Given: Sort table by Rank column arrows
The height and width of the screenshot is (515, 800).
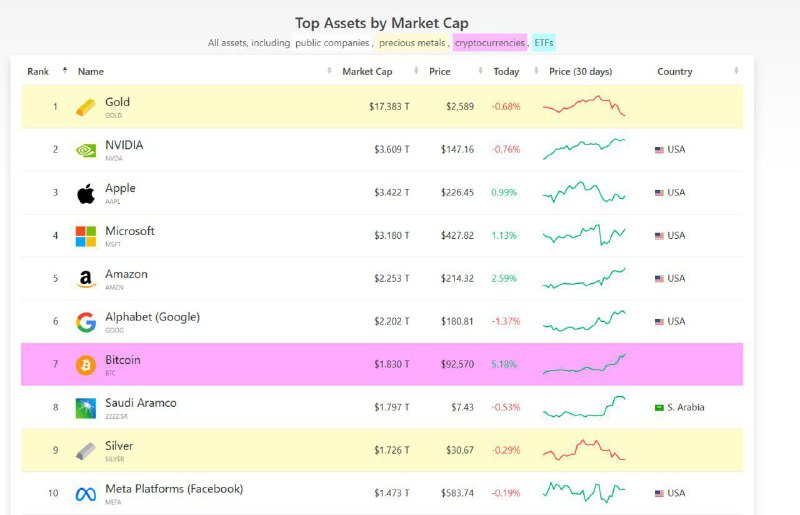Looking at the screenshot, I should click(65, 70).
